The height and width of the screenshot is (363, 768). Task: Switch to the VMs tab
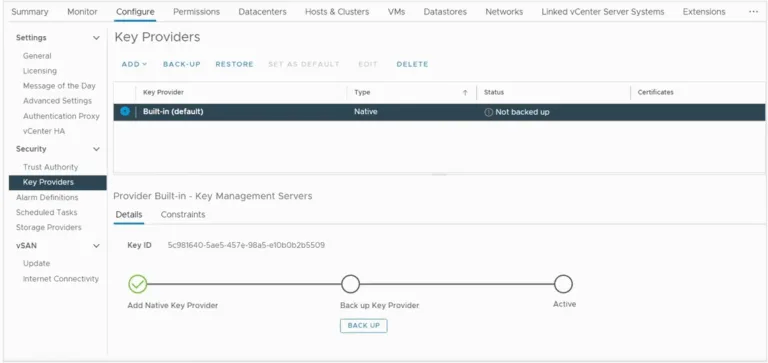coord(396,12)
